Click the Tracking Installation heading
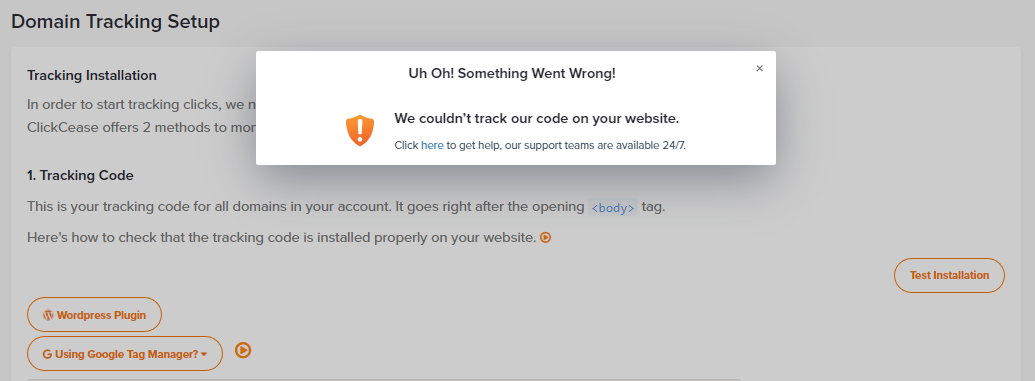The image size is (1035, 381). click(x=92, y=75)
